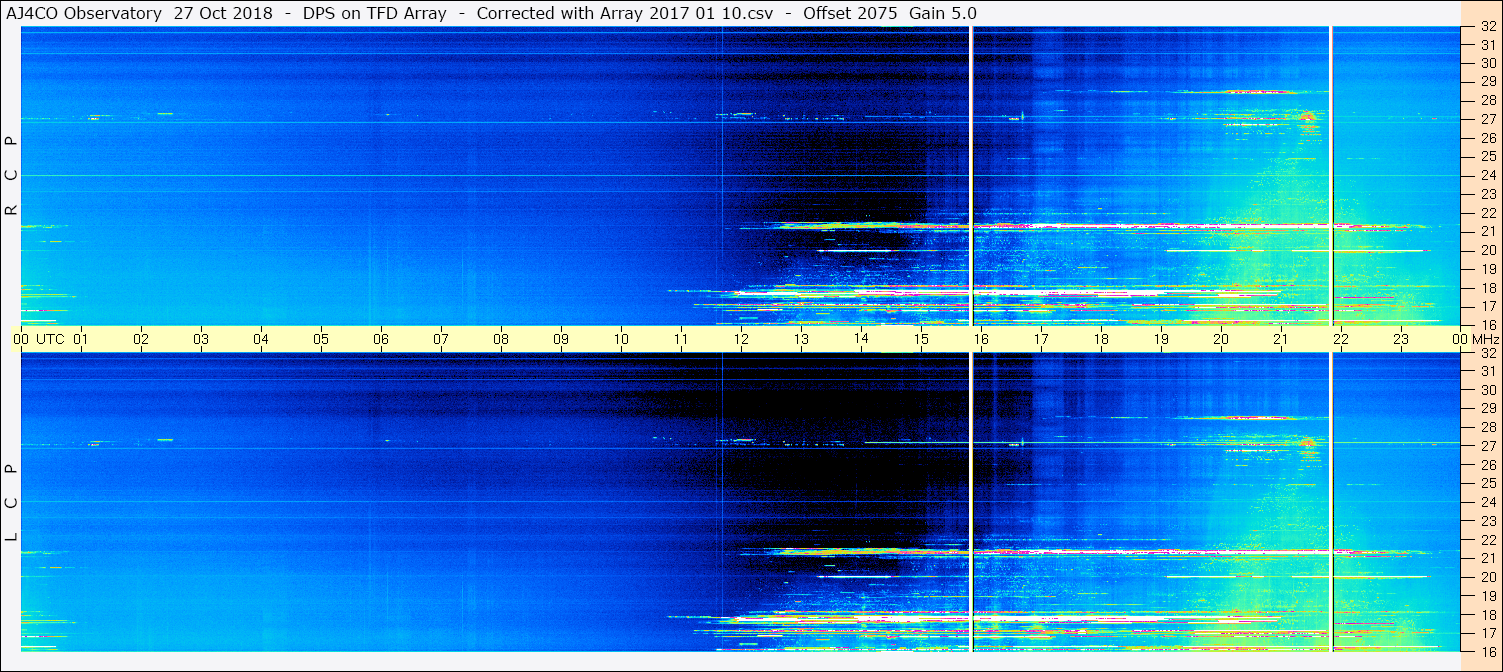Click the 21 hour label on time axis
Screen dimensions: 1503x672
point(1281,339)
